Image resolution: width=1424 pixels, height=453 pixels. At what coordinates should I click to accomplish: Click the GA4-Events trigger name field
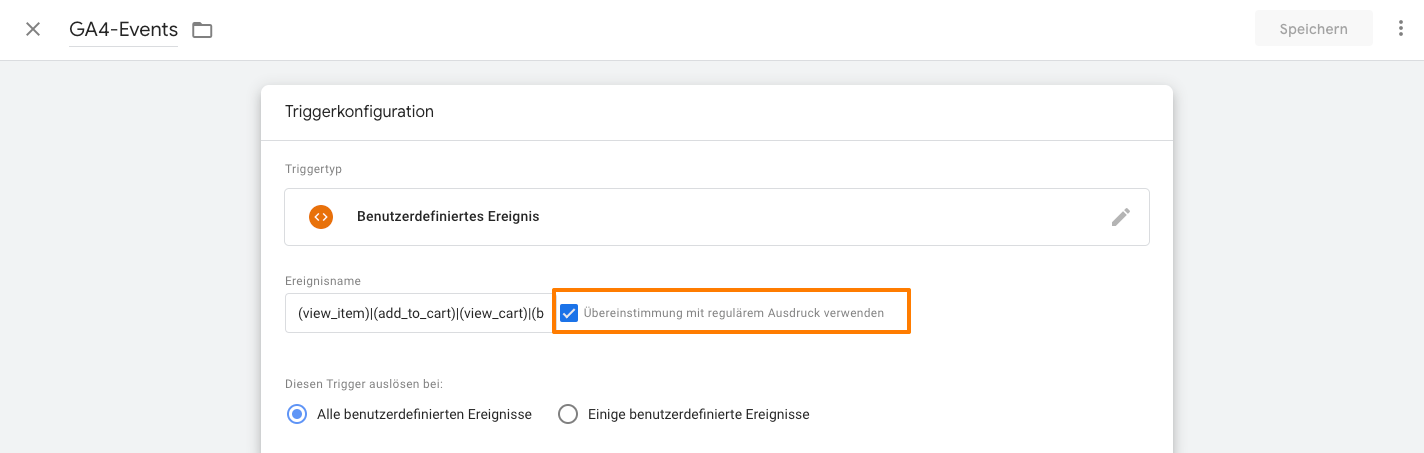click(x=123, y=30)
